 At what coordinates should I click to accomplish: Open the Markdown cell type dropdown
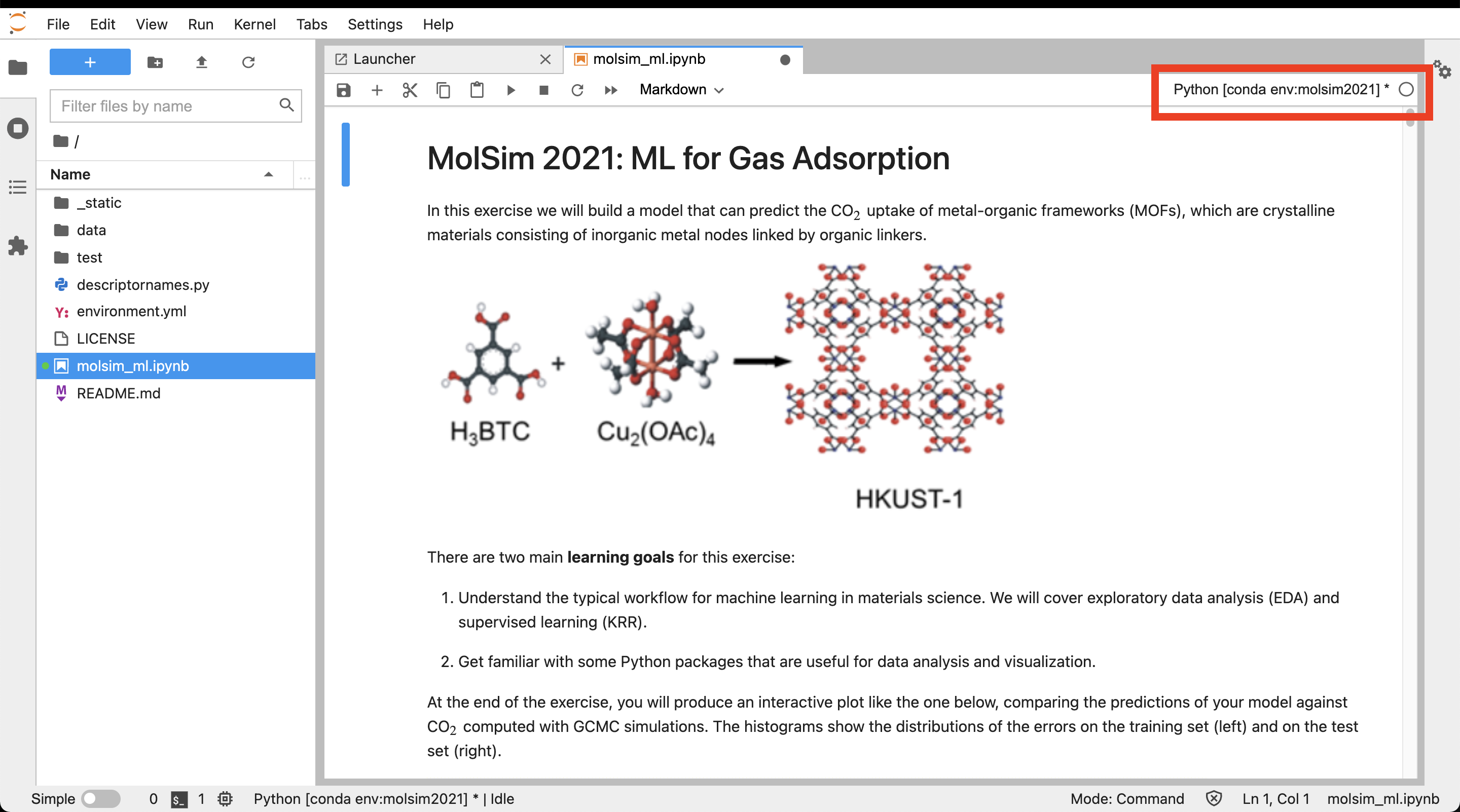681,90
